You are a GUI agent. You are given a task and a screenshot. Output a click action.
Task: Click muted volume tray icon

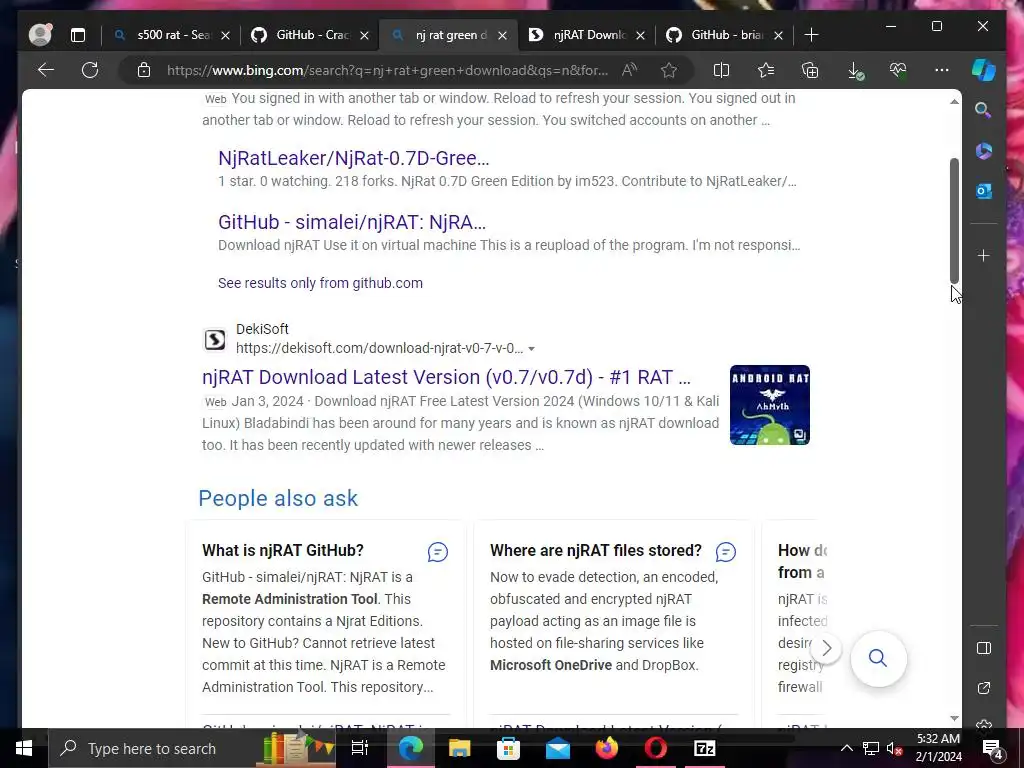894,748
